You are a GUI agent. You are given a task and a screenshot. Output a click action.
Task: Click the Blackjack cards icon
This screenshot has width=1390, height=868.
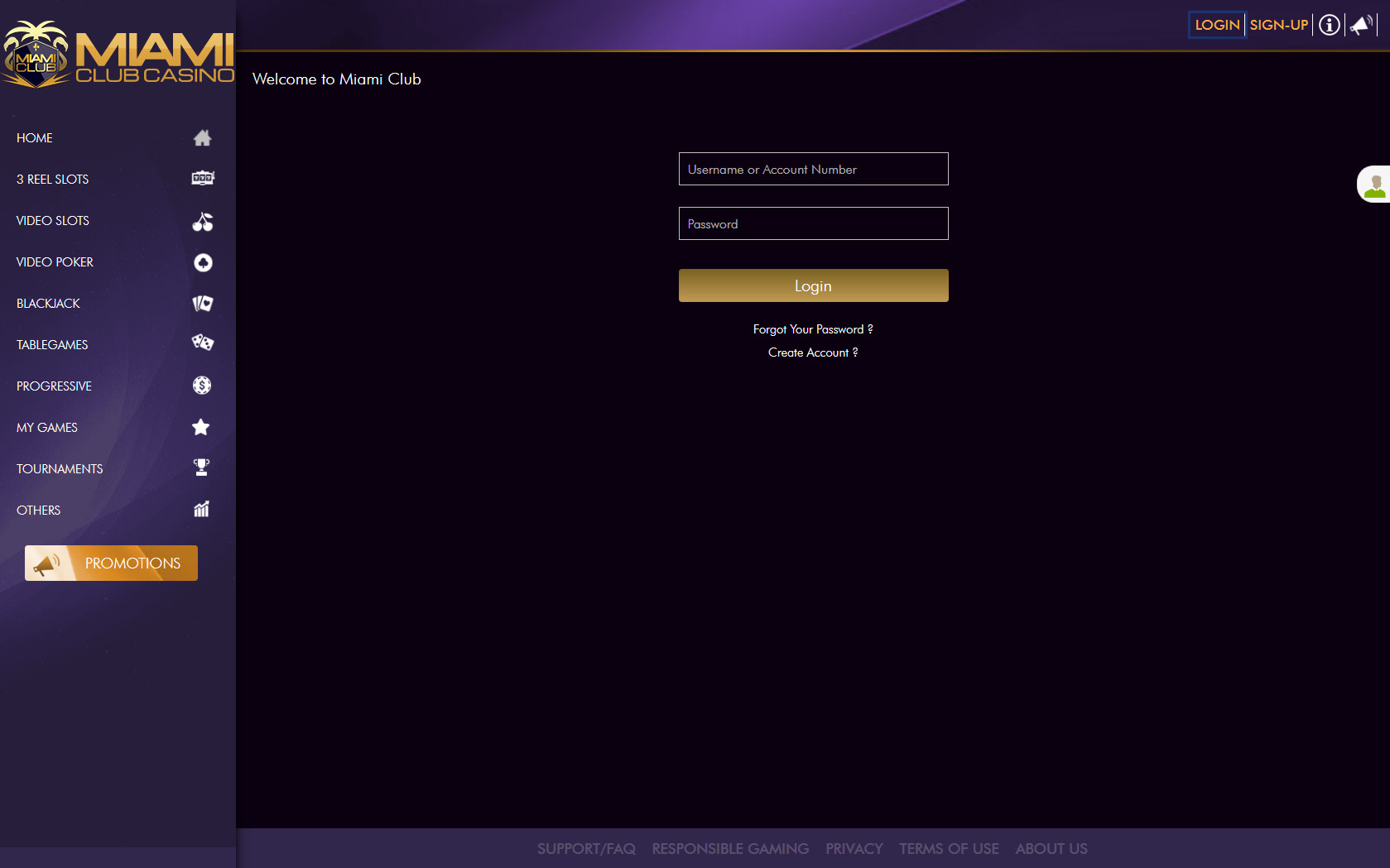(203, 303)
